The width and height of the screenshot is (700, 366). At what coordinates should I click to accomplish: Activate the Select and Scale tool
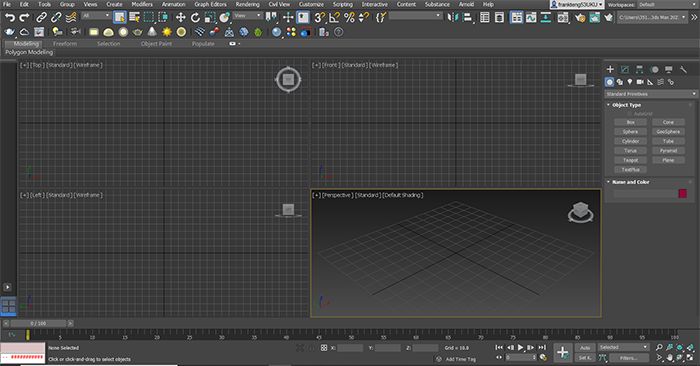[210, 17]
